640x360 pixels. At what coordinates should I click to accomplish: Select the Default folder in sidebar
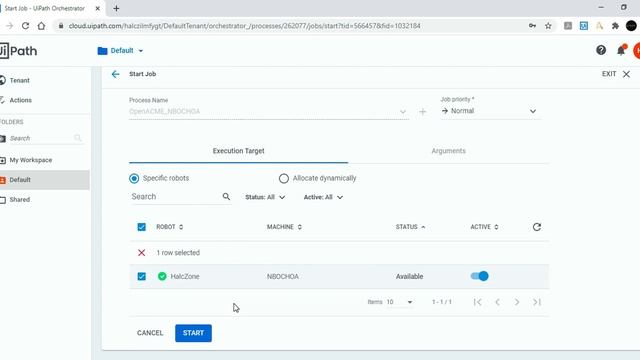(x=44, y=180)
